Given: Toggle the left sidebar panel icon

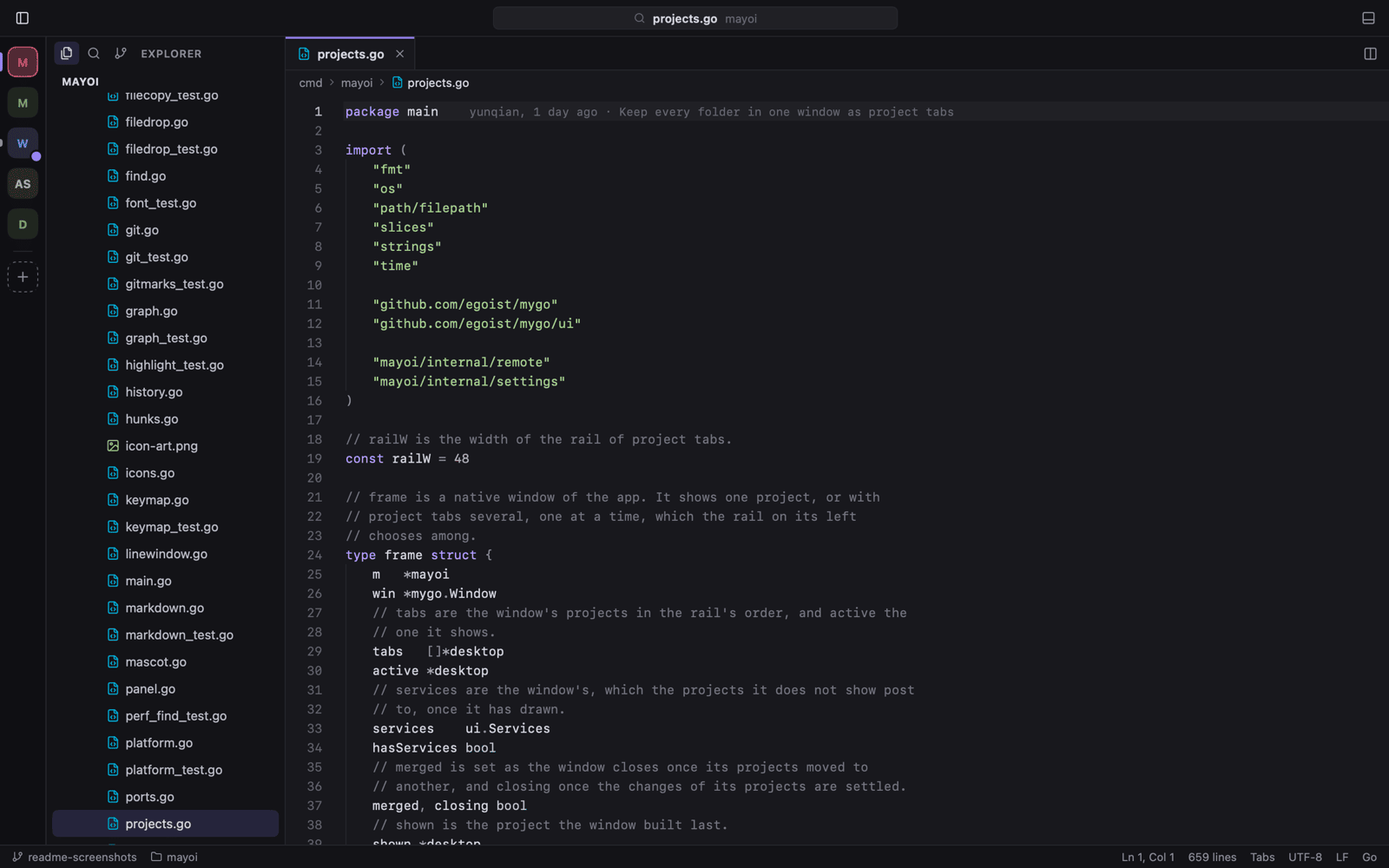Looking at the screenshot, I should click(x=23, y=18).
